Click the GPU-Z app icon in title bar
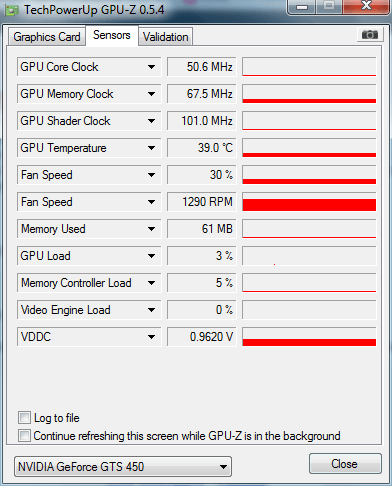The height and width of the screenshot is (486, 392). (12, 10)
